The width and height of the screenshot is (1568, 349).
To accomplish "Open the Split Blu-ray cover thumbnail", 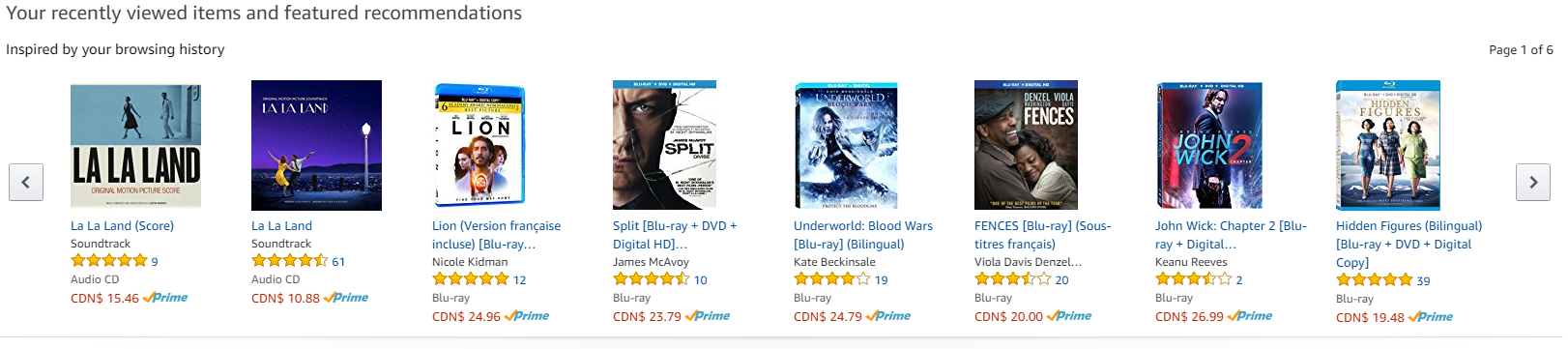I will [664, 145].
